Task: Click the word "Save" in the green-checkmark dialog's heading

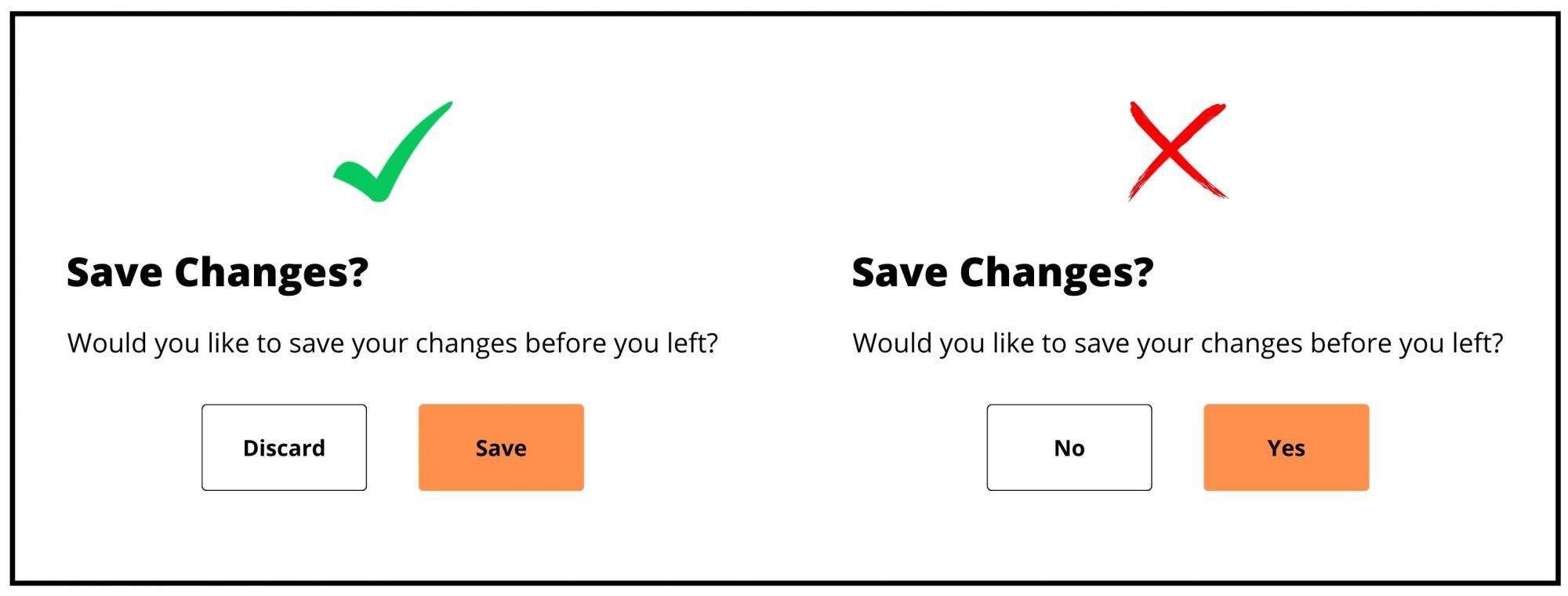Action: (x=114, y=273)
